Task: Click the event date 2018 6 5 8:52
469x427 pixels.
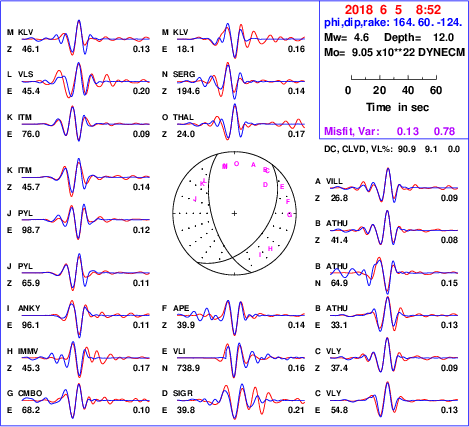Action: pyautogui.click(x=393, y=10)
